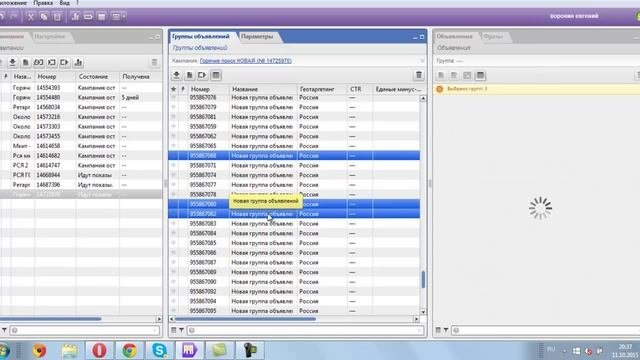Open Google Chrome from the taskbar

[129, 350]
